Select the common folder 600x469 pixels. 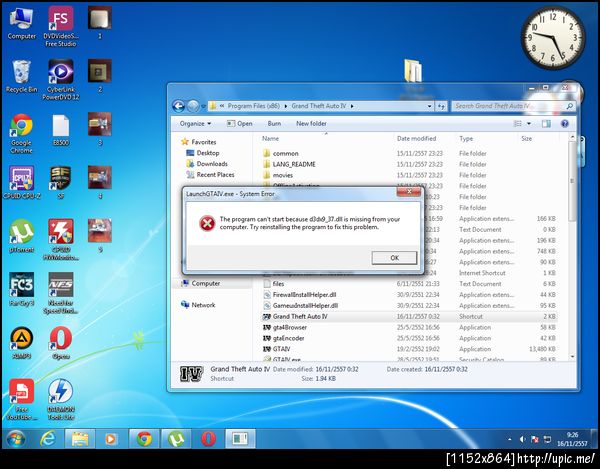pyautogui.click(x=285, y=153)
